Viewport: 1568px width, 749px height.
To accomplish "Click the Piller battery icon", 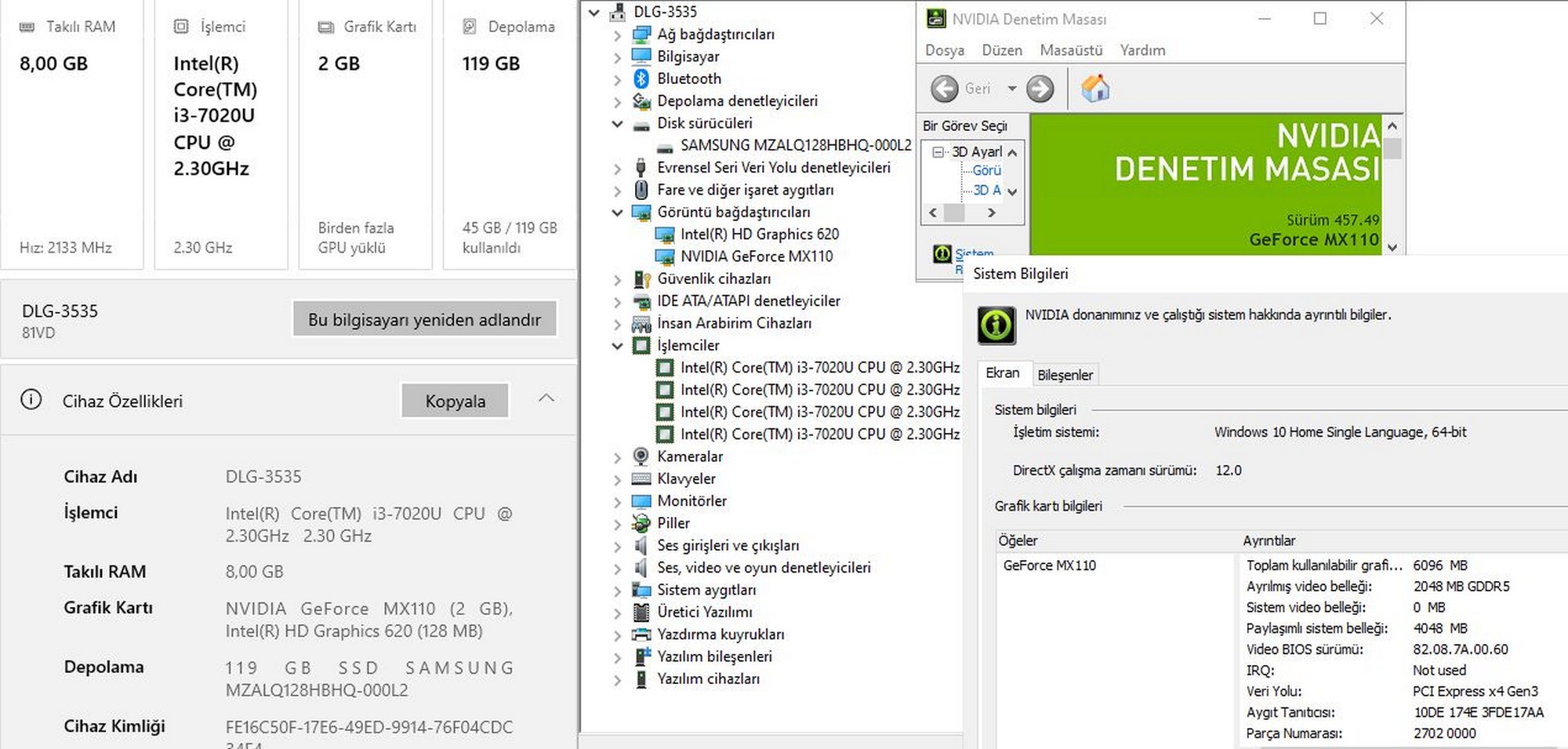I will pyautogui.click(x=641, y=523).
